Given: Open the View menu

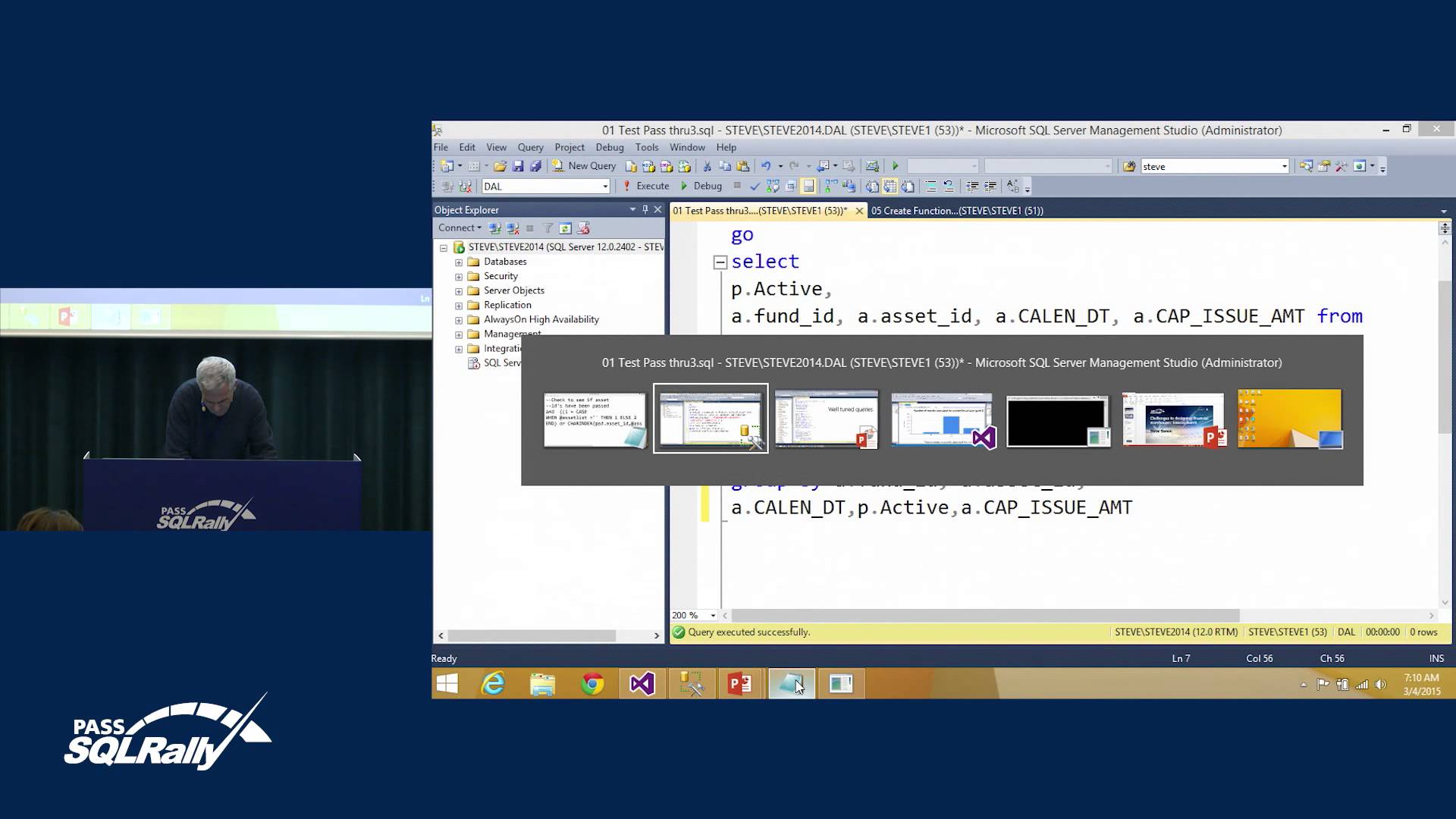Looking at the screenshot, I should [x=497, y=147].
